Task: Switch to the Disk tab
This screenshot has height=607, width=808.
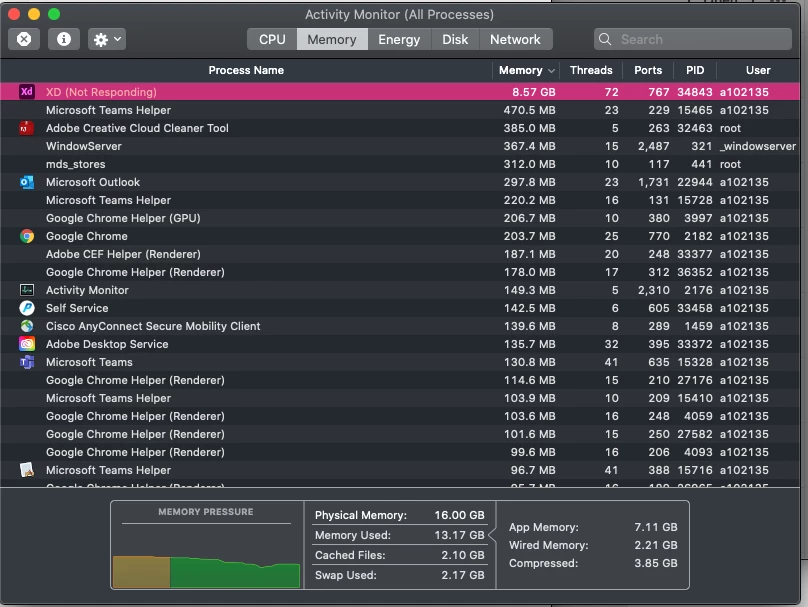Action: pyautogui.click(x=455, y=39)
